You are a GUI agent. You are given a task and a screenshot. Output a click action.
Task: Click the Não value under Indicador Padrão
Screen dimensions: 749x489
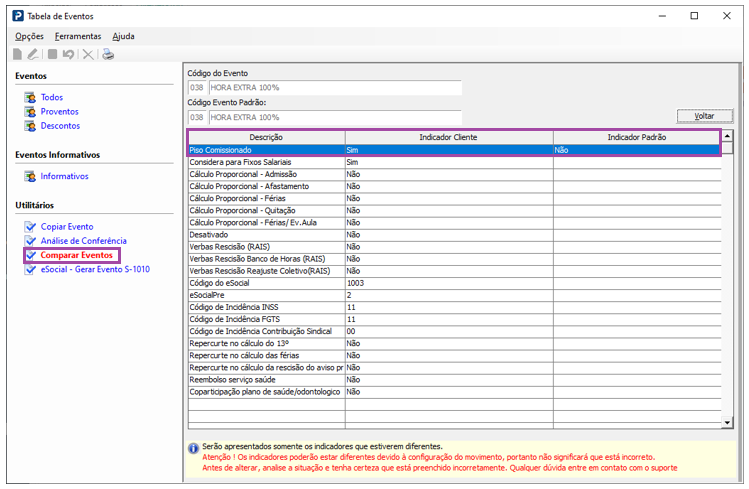562,150
